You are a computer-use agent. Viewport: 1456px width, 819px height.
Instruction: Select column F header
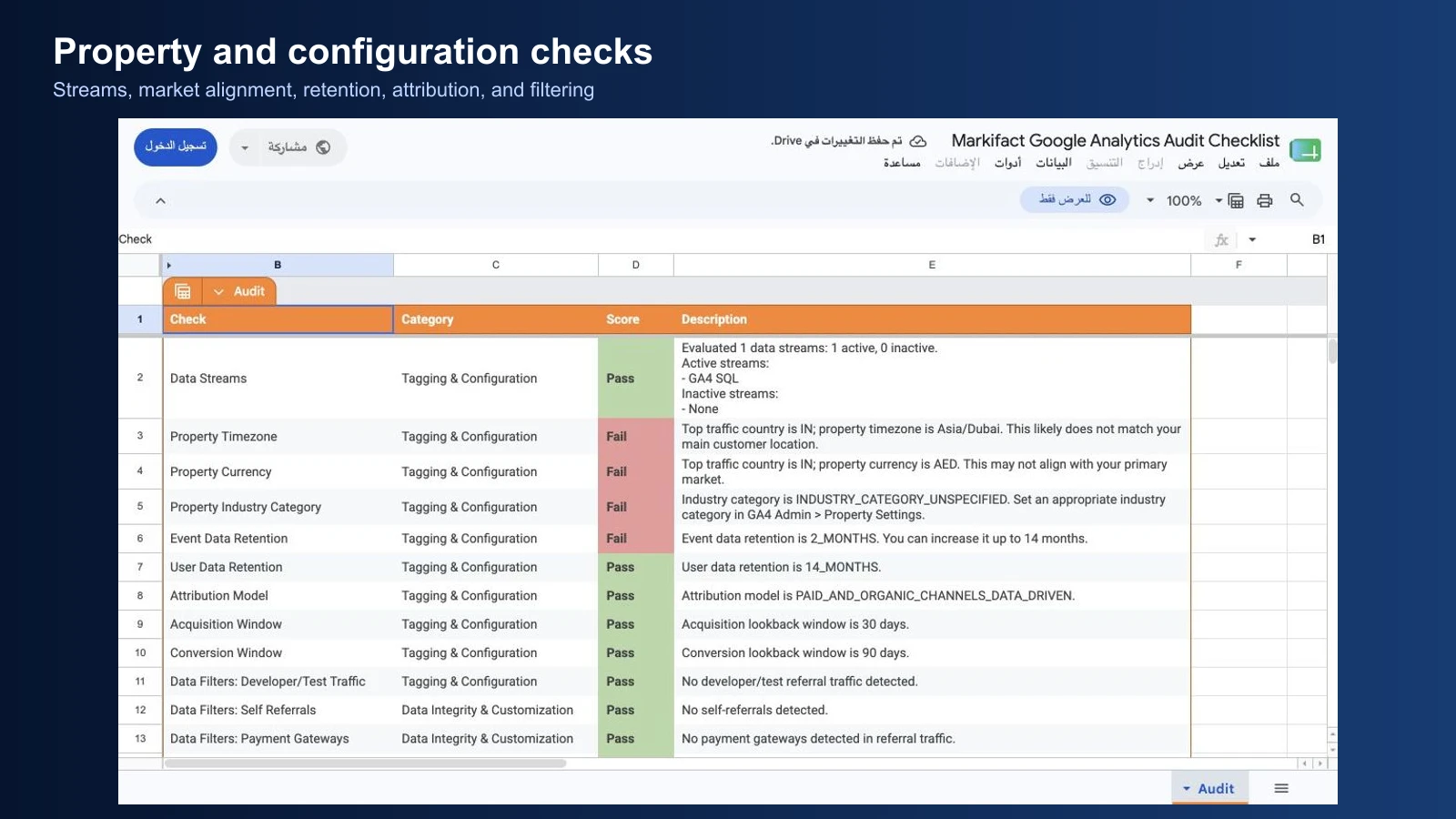[1239, 265]
